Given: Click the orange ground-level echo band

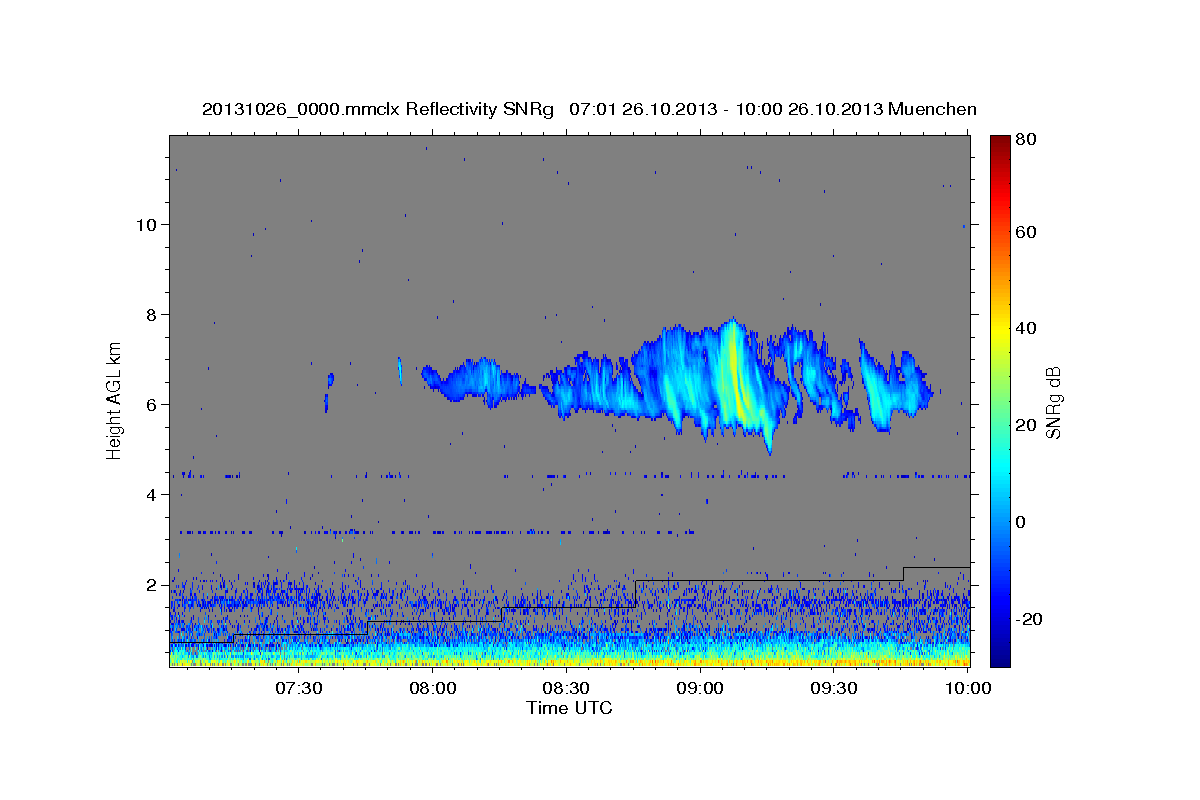Looking at the screenshot, I should click(x=569, y=661).
